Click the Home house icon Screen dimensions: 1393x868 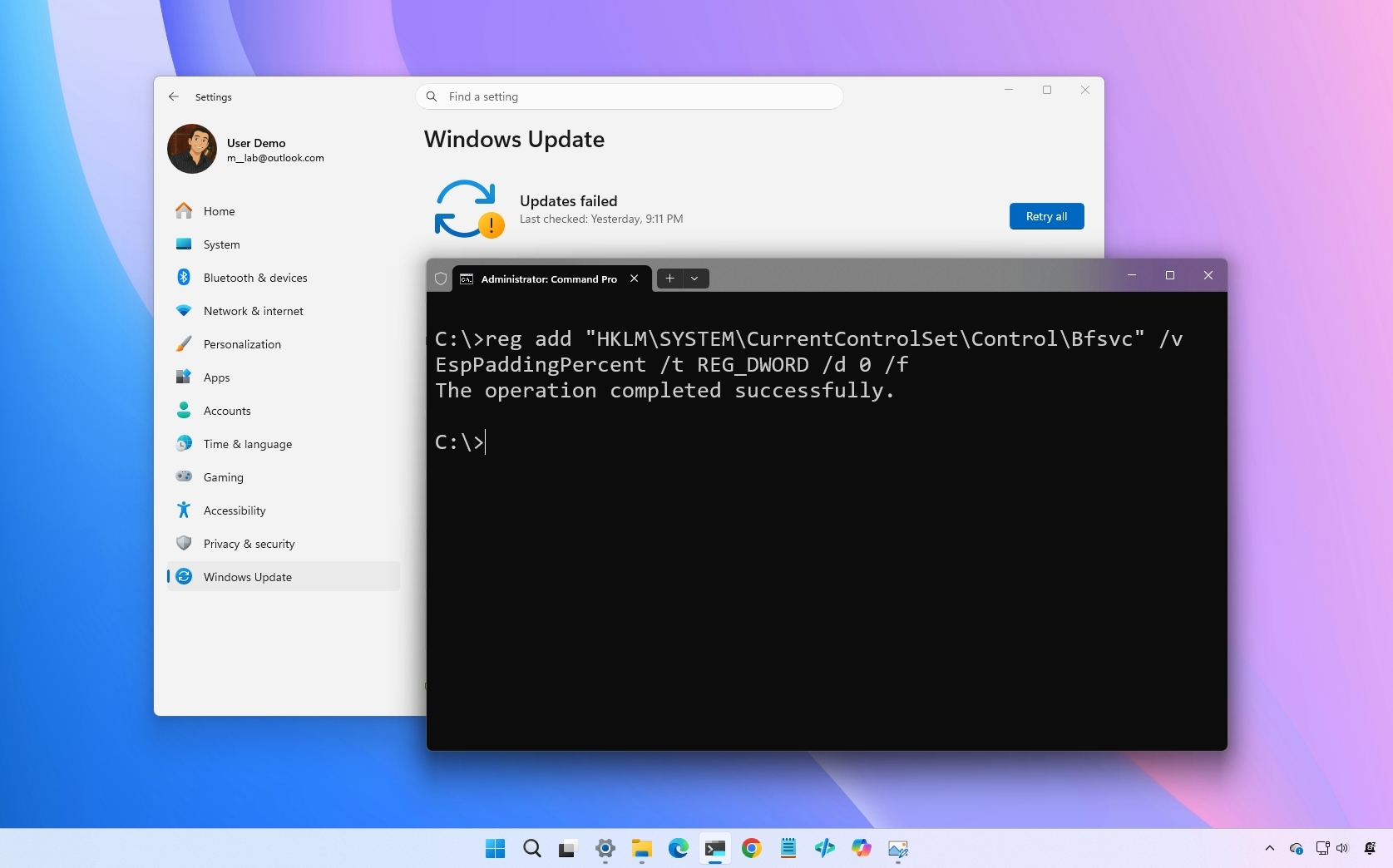coord(184,210)
